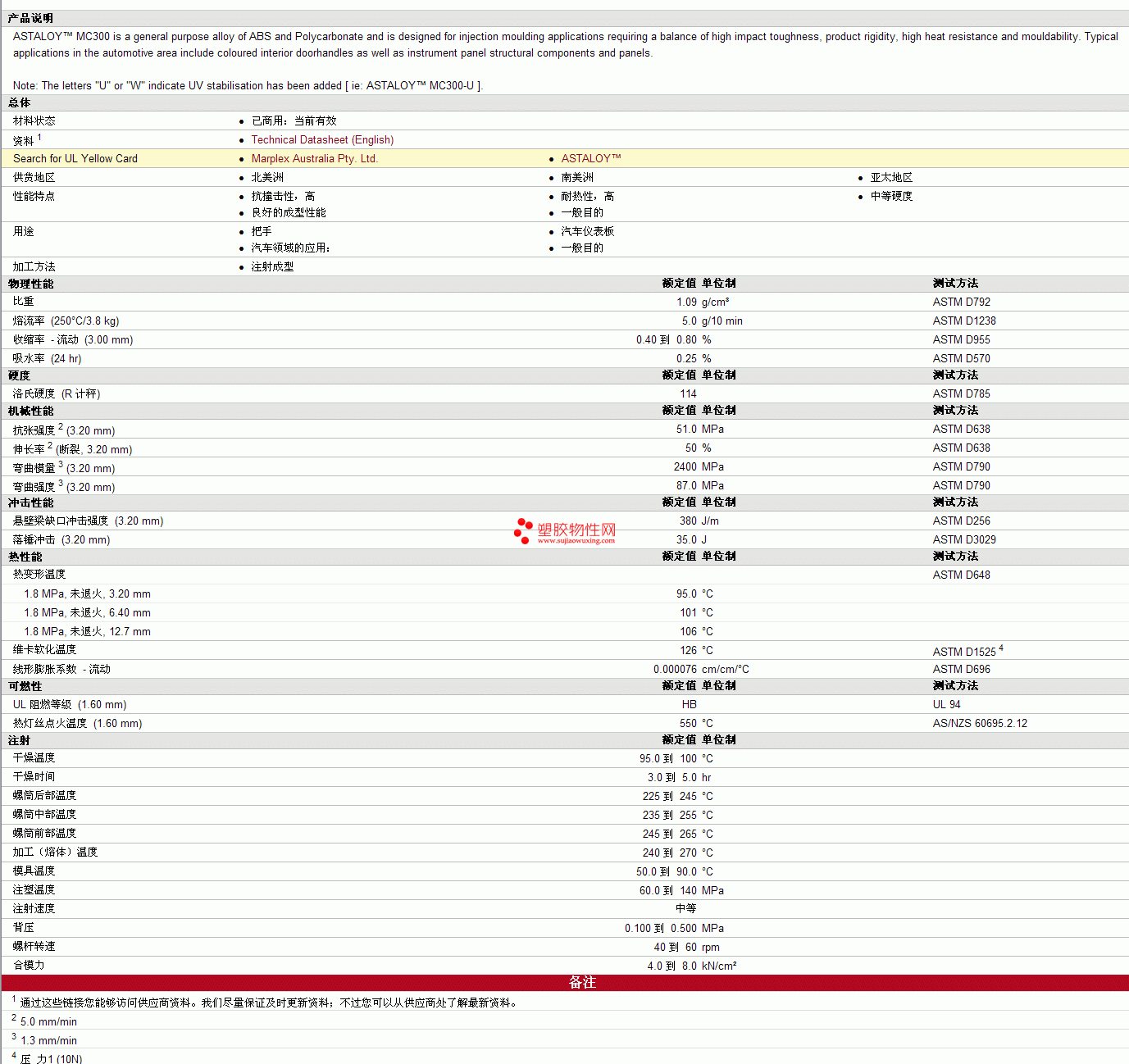
Task: Click the 中等硬度 feature entry
Action: point(891,197)
